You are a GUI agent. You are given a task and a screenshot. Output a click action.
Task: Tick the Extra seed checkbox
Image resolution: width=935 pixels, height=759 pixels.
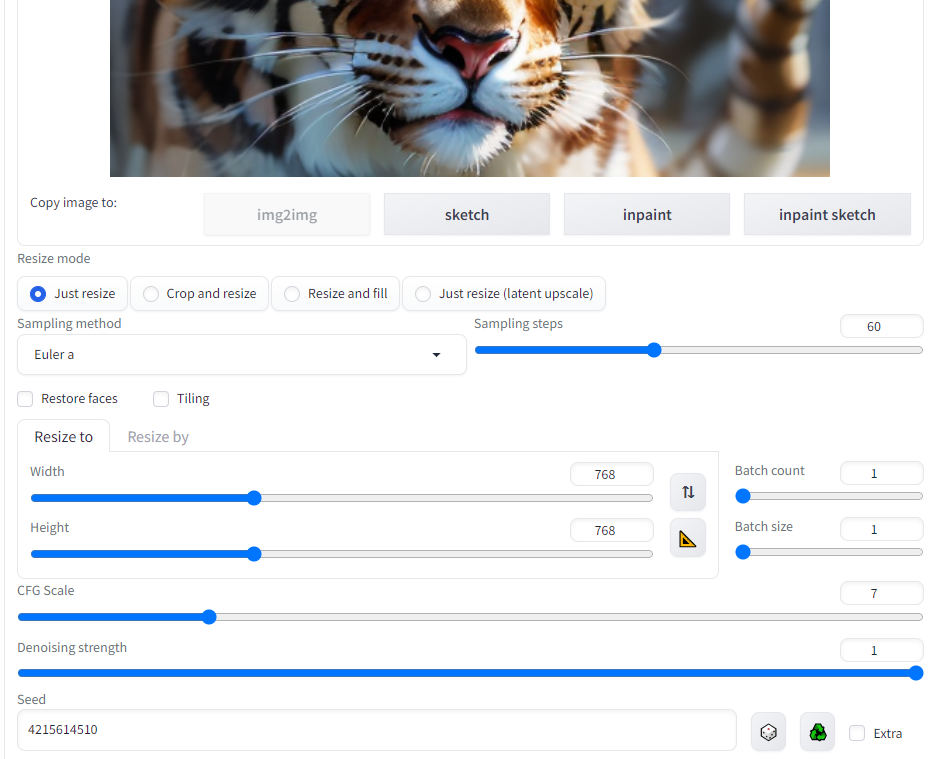coord(857,733)
